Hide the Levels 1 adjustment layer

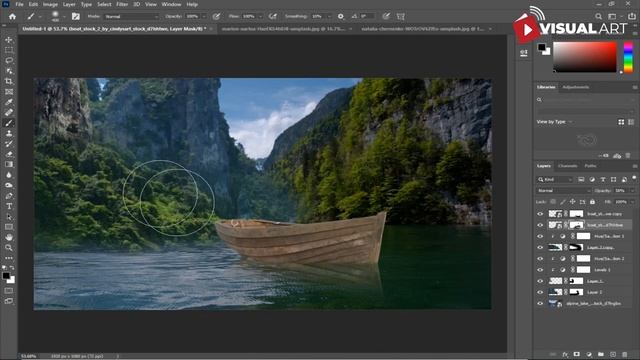point(540,270)
